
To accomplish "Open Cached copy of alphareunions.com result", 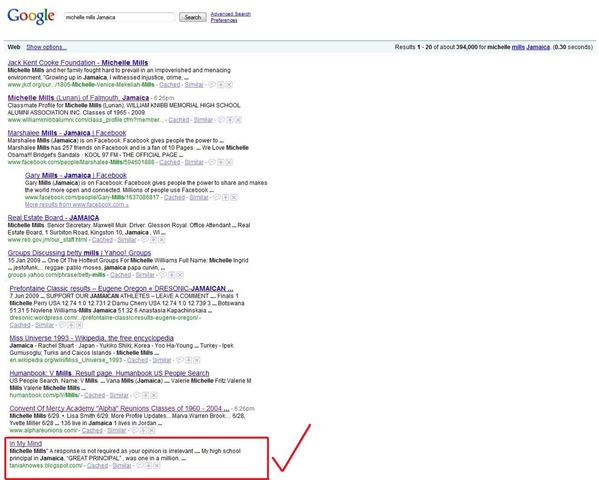I will pos(92,431).
